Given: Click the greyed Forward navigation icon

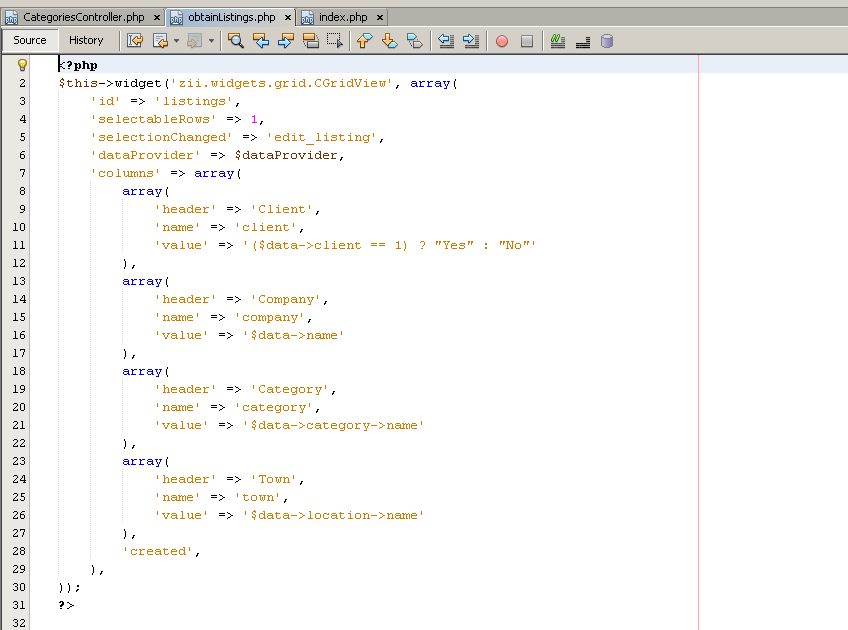Looking at the screenshot, I should click(194, 41).
